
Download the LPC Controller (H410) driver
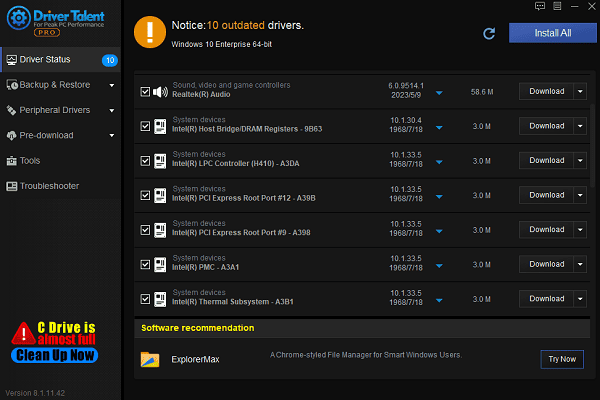546,160
